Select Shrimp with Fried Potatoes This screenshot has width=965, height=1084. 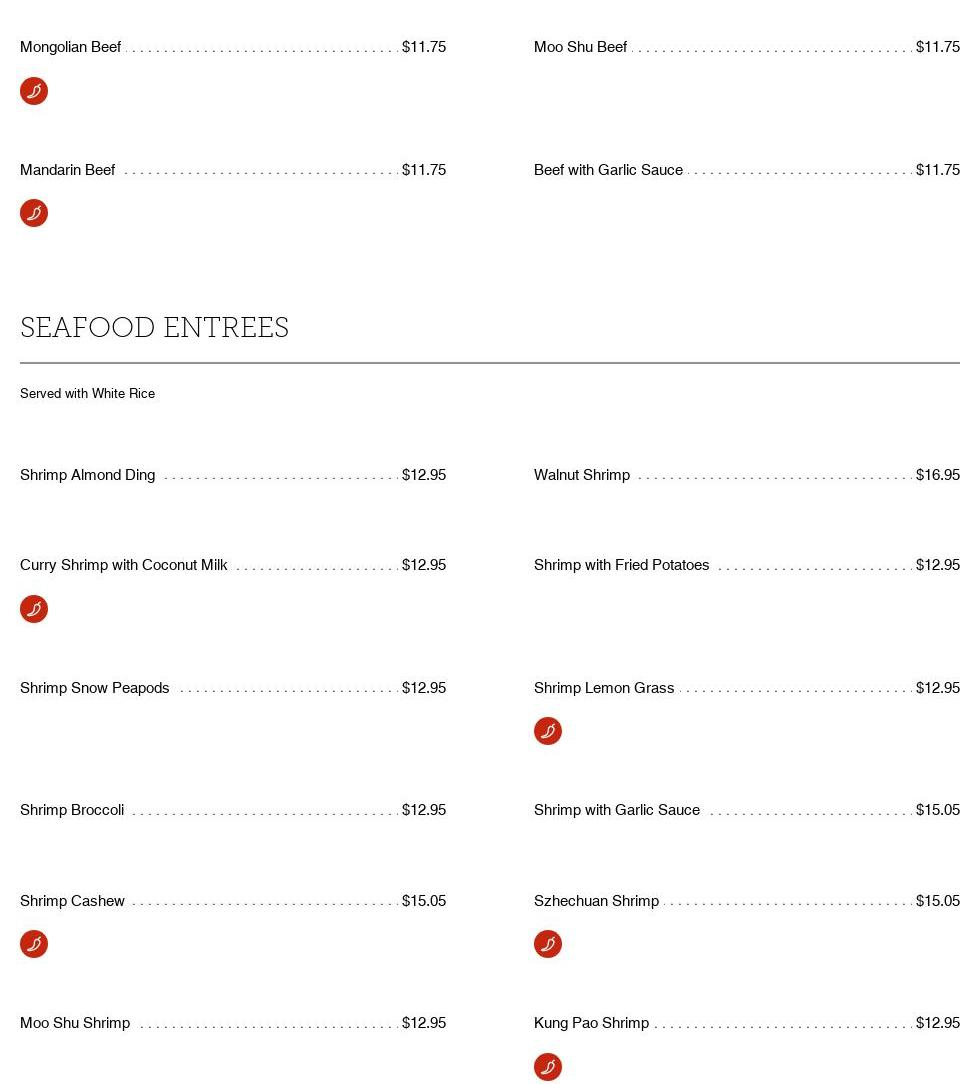coord(621,565)
